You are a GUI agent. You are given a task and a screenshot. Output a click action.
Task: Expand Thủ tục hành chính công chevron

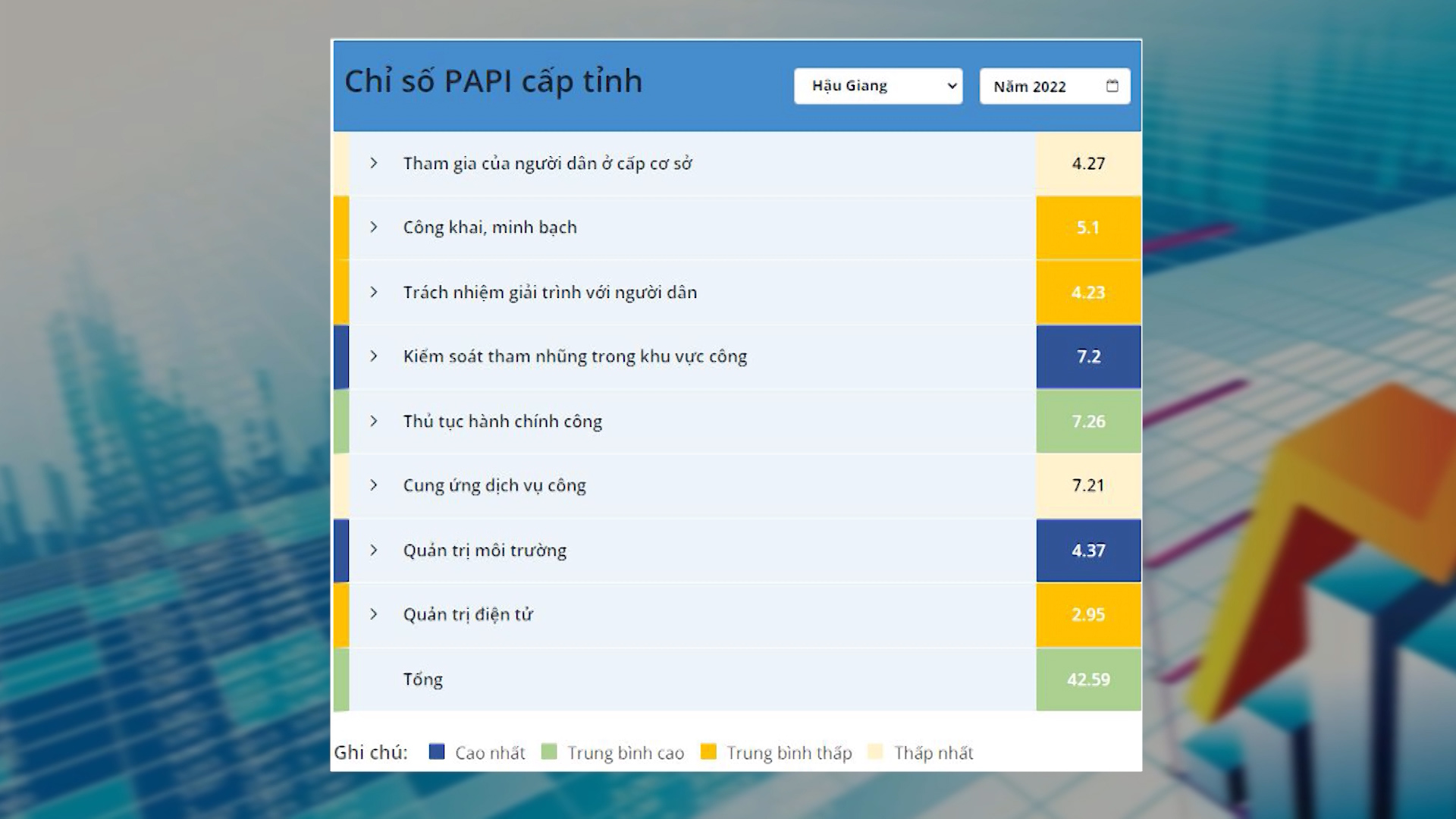pyautogui.click(x=373, y=421)
